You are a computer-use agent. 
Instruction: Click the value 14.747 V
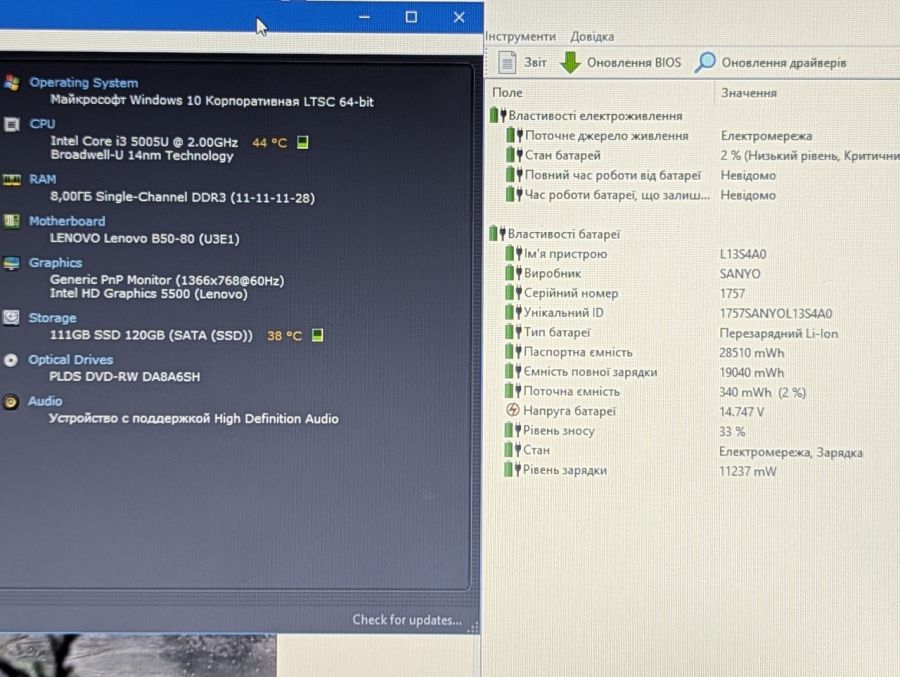tap(742, 412)
